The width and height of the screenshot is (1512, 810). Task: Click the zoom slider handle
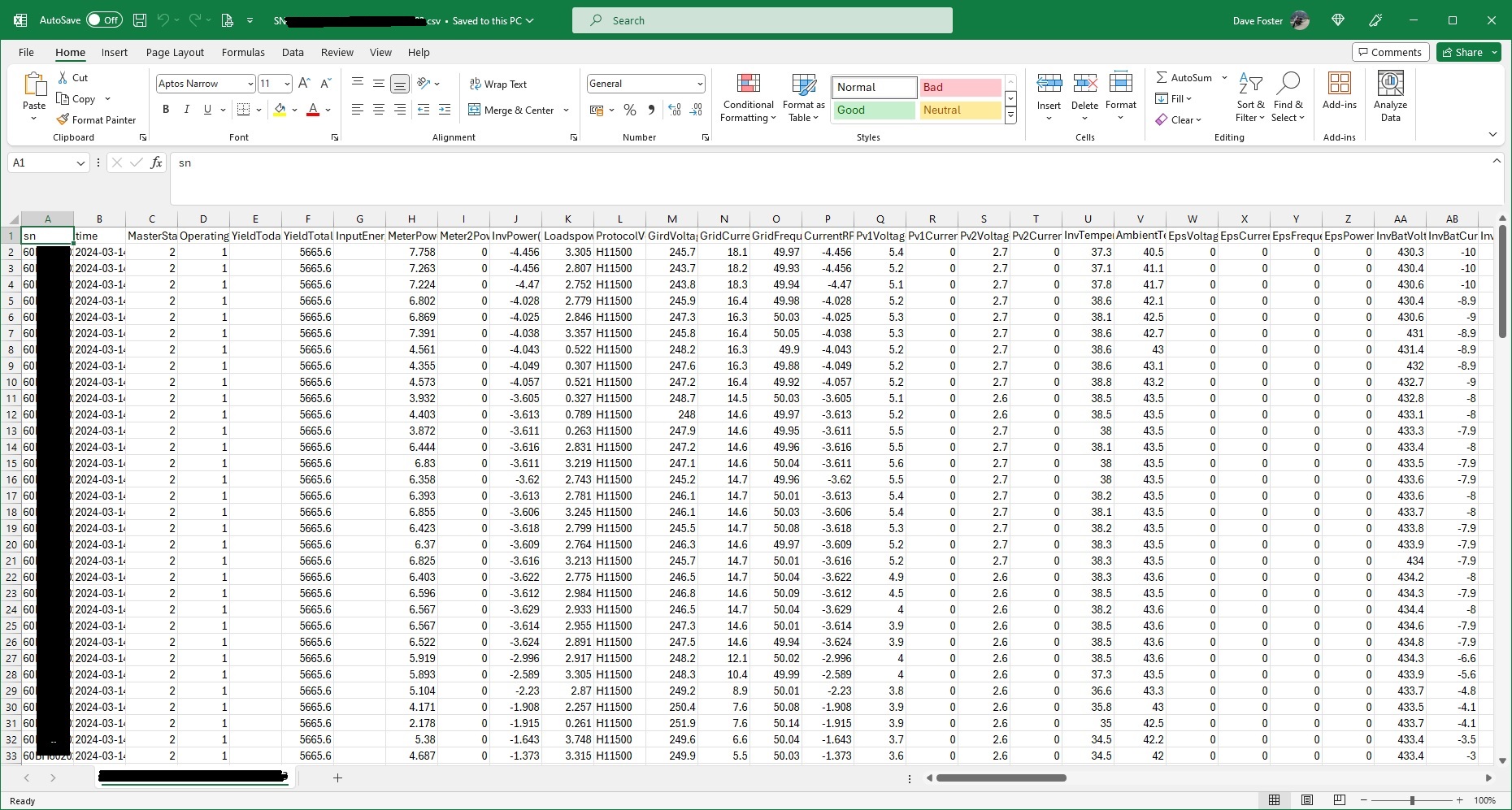pyautogui.click(x=1412, y=800)
